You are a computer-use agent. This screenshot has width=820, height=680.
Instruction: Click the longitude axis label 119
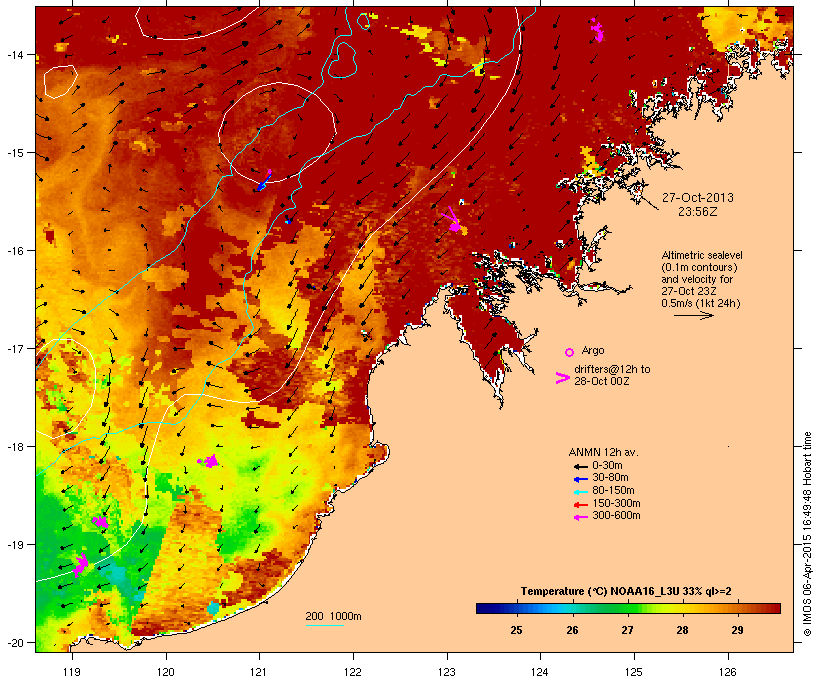[x=72, y=672]
